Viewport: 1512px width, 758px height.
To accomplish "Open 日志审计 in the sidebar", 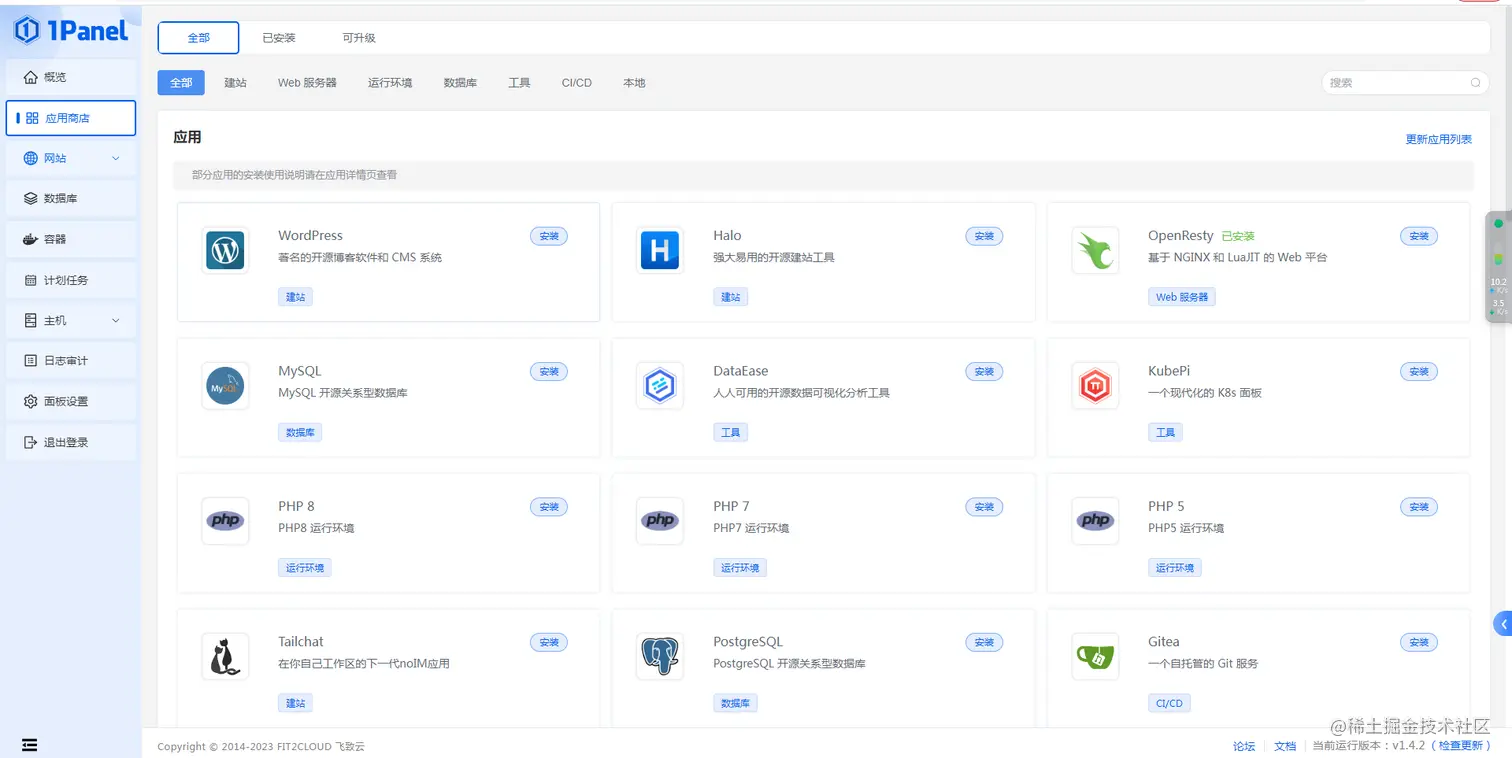I will [71, 361].
